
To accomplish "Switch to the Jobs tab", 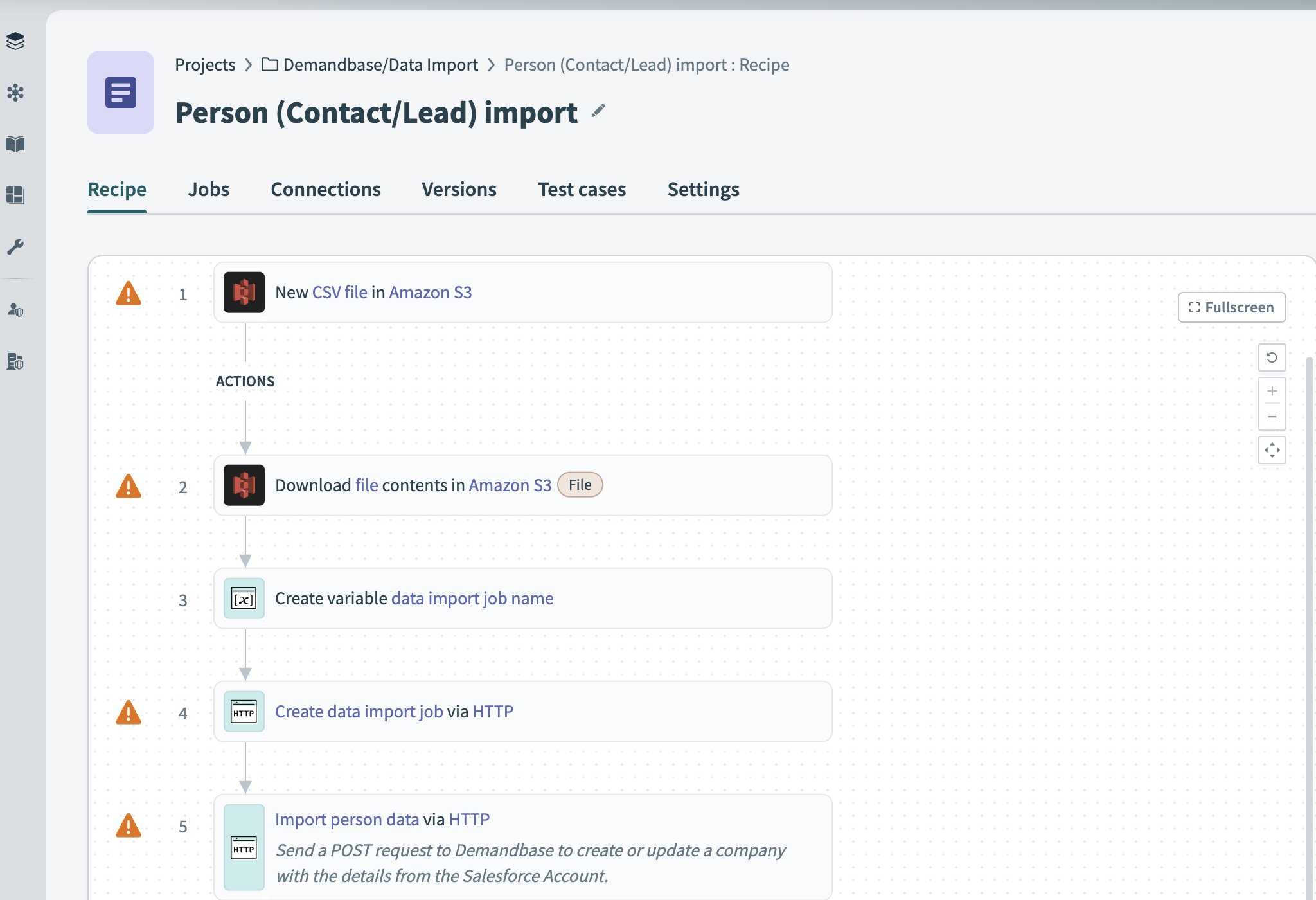I will click(x=208, y=190).
